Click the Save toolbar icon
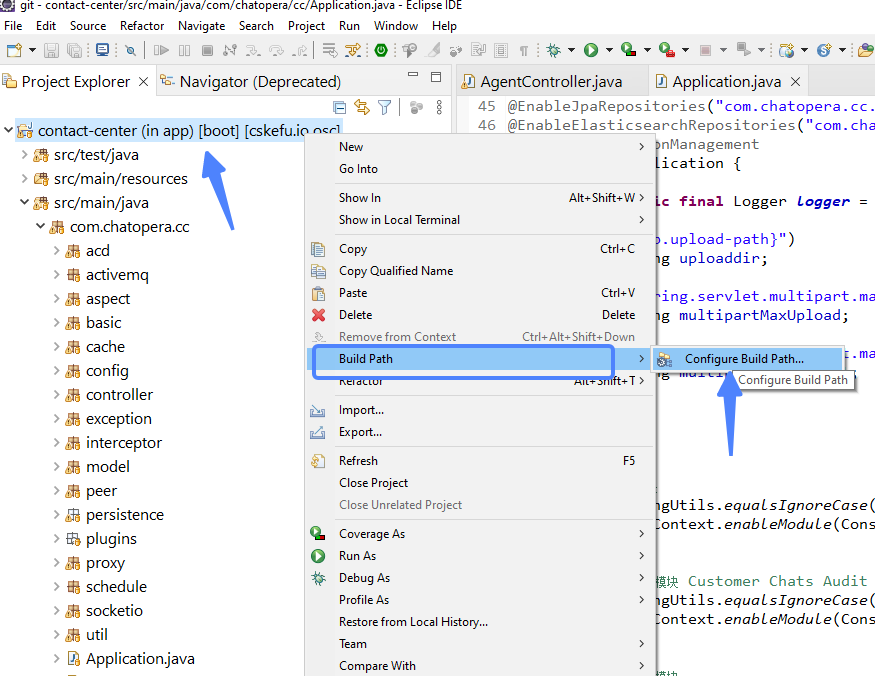The height and width of the screenshot is (676, 875). click(51, 50)
